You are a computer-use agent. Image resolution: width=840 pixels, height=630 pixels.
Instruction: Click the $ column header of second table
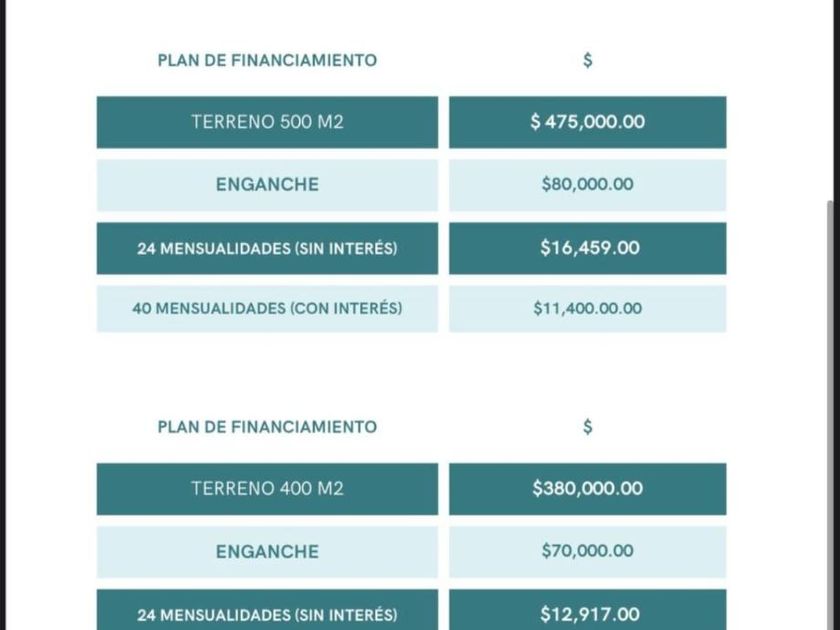tap(588, 427)
